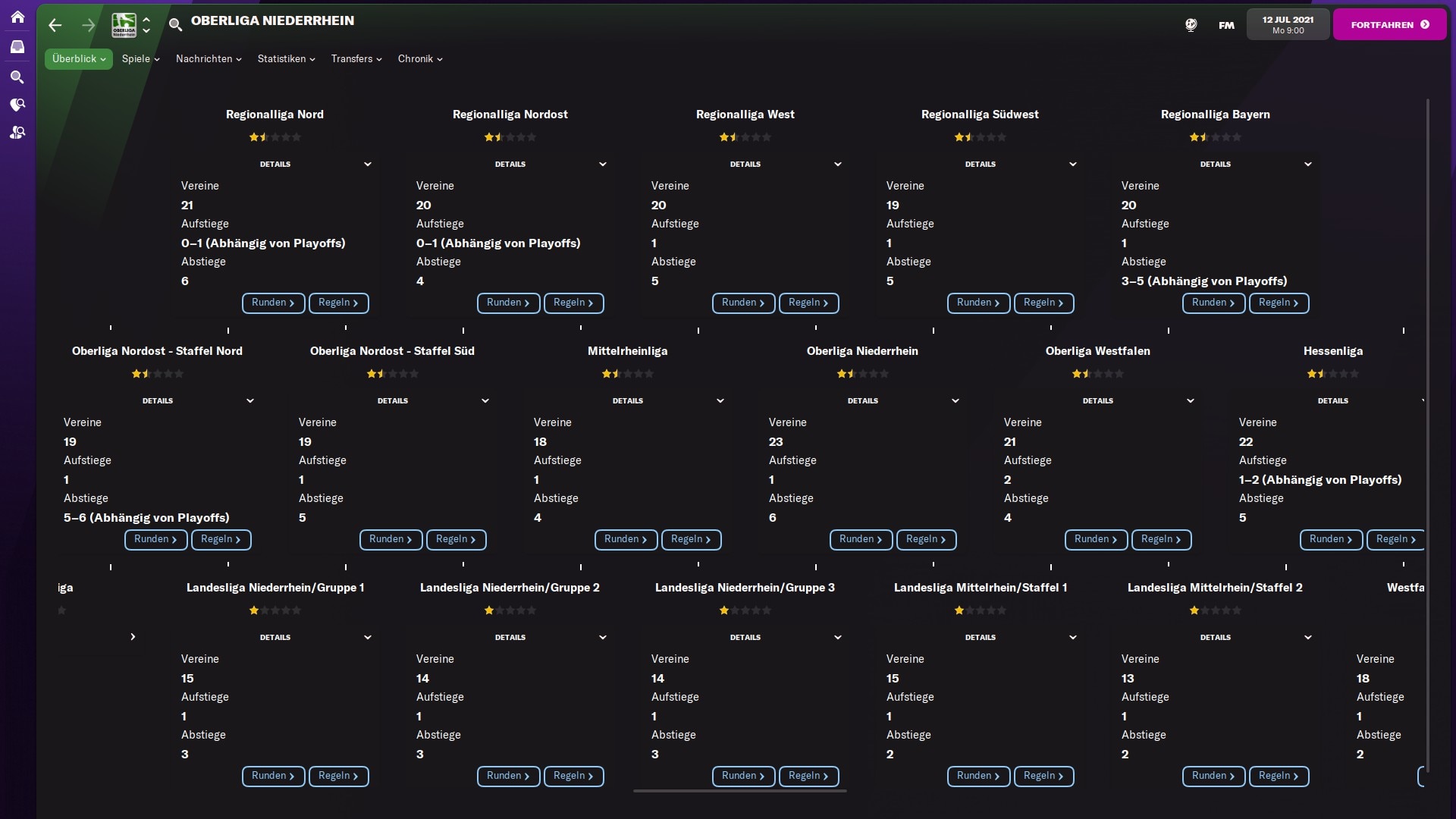
Task: Open the Überblick tab dropdown
Action: click(79, 59)
